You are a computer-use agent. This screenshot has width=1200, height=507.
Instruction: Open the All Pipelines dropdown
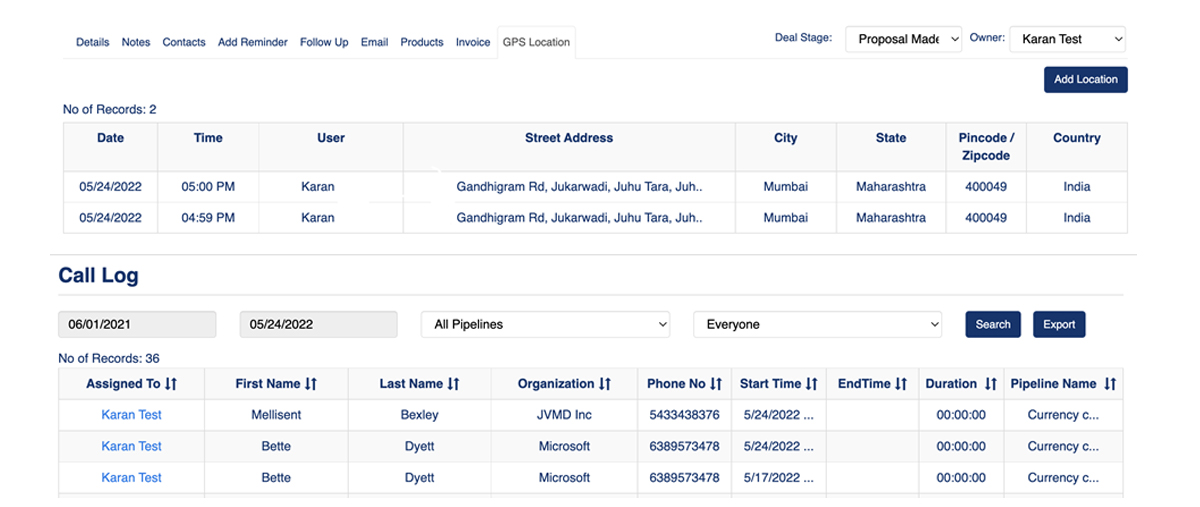pos(545,324)
